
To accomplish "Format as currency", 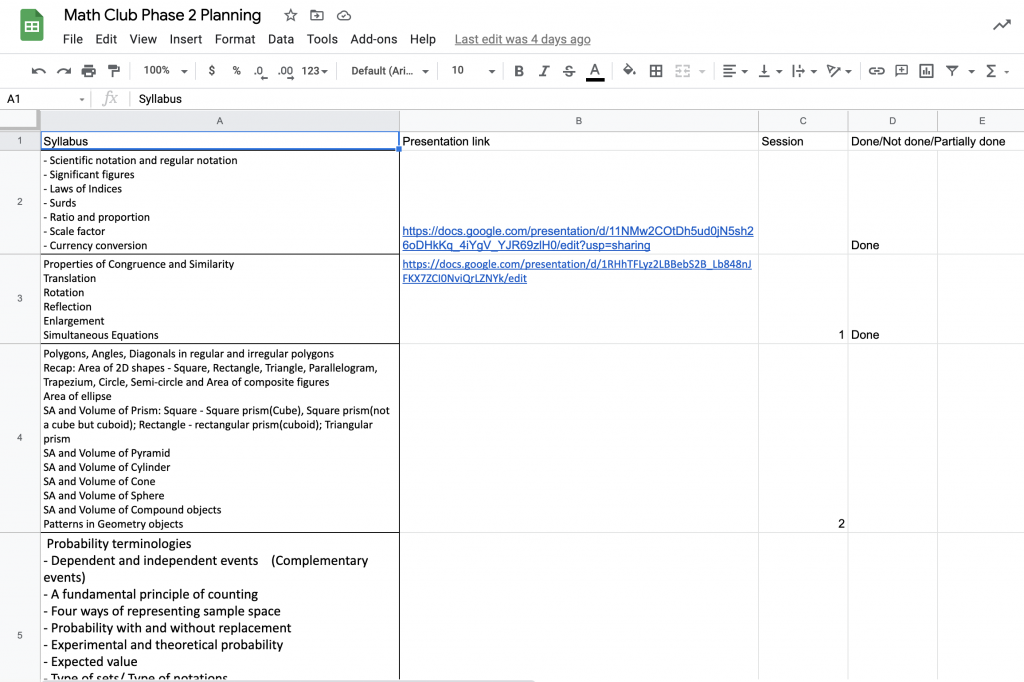I will click(x=212, y=71).
